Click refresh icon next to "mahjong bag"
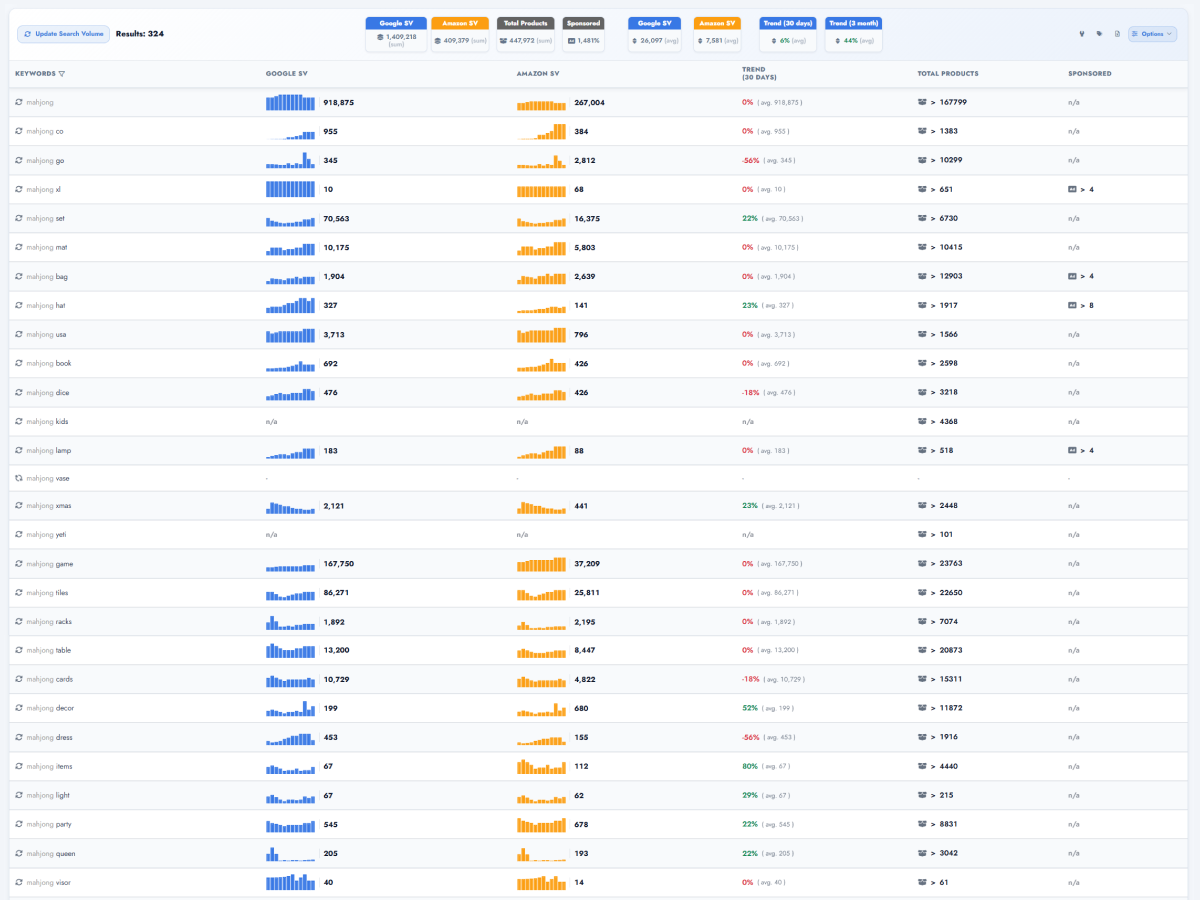 18,276
